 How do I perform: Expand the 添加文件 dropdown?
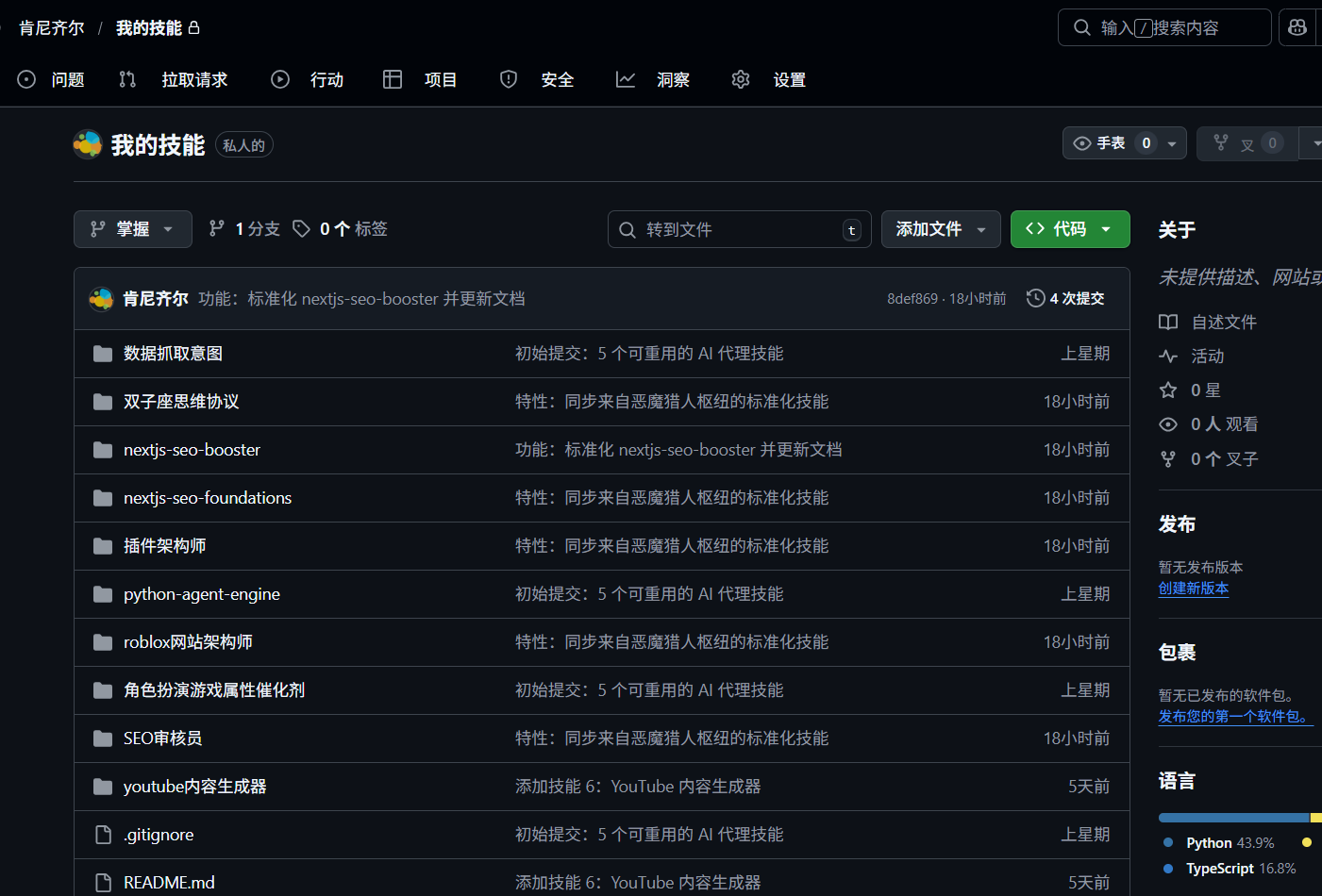pos(940,229)
